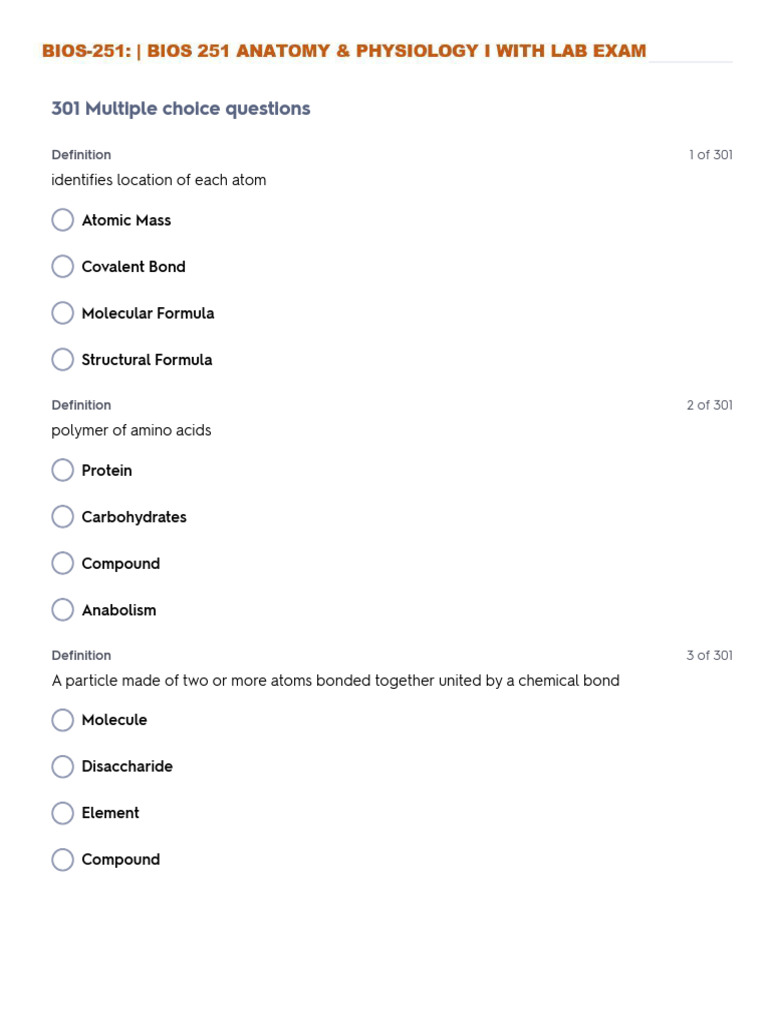768x1024 pixels.
Task: Click the definition about atoms bonded together
Action: click(x=335, y=680)
